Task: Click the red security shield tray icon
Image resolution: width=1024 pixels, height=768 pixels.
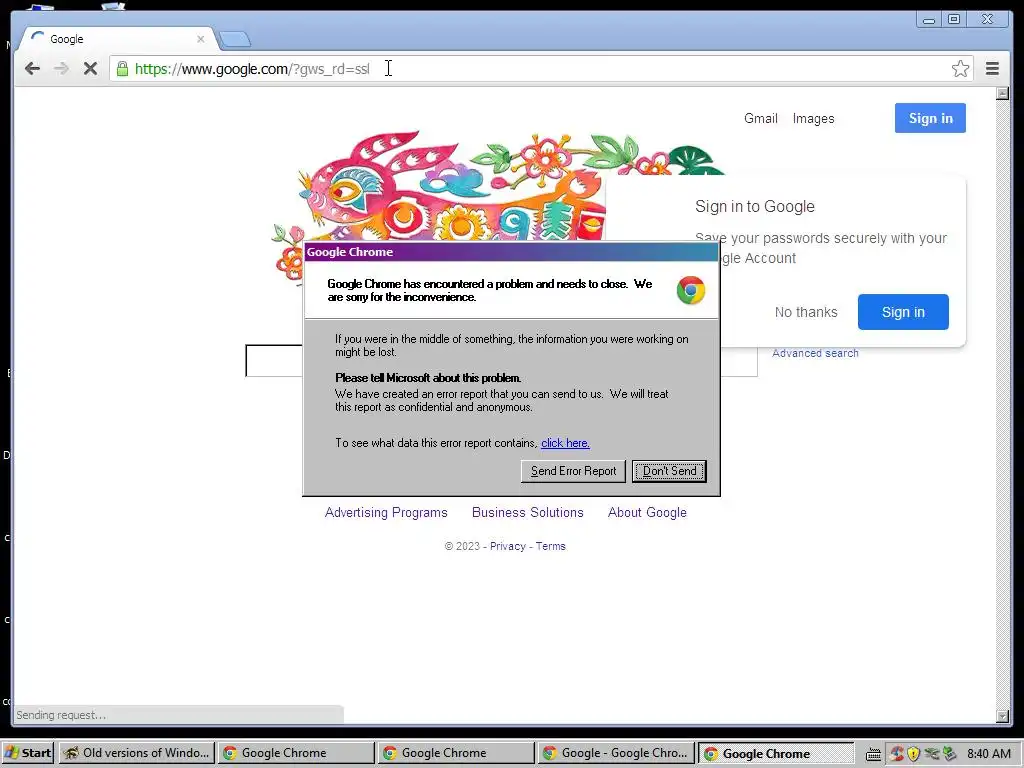Action: coord(897,754)
